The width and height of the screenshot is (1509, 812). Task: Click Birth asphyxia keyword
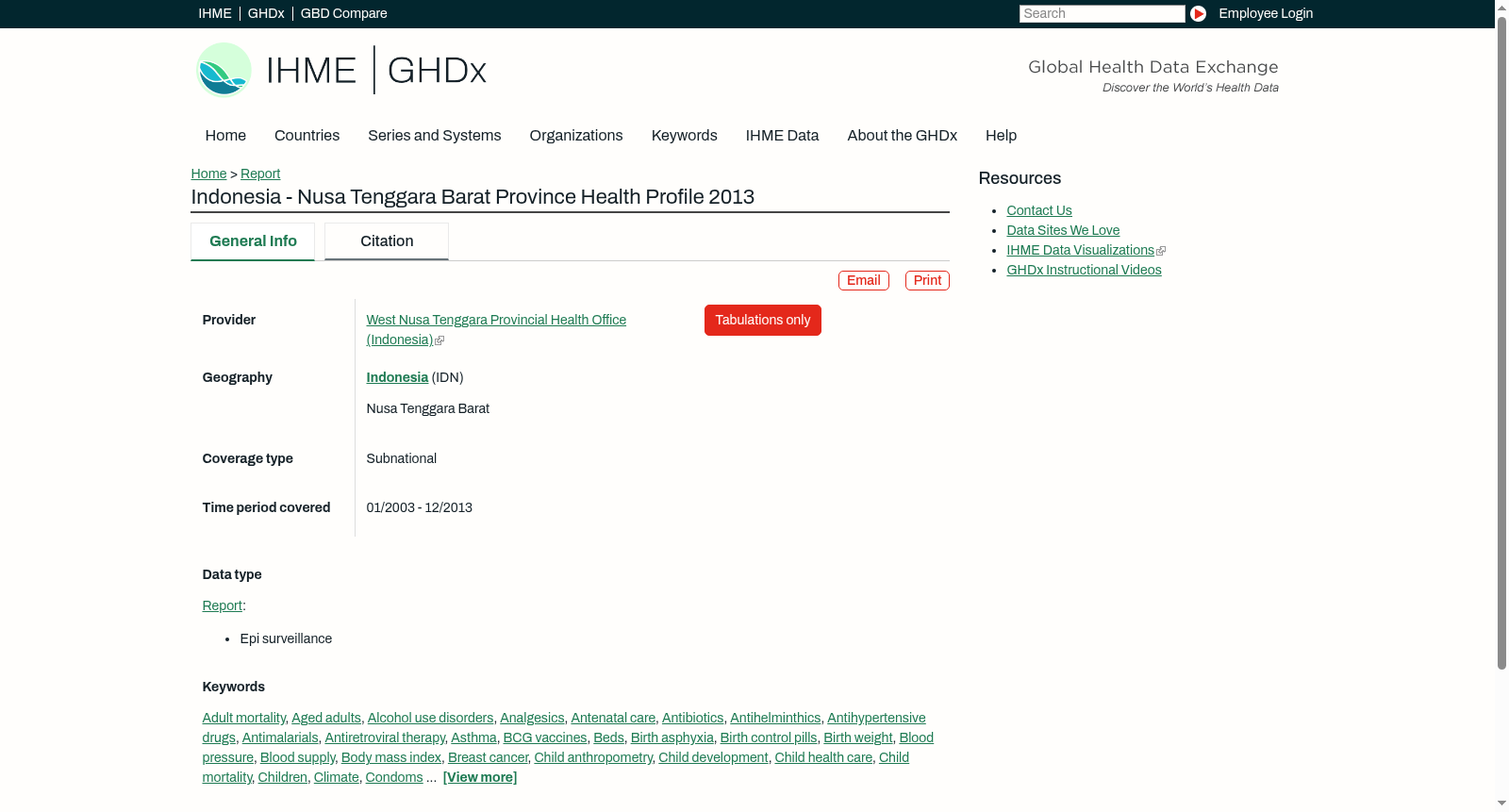click(x=672, y=737)
